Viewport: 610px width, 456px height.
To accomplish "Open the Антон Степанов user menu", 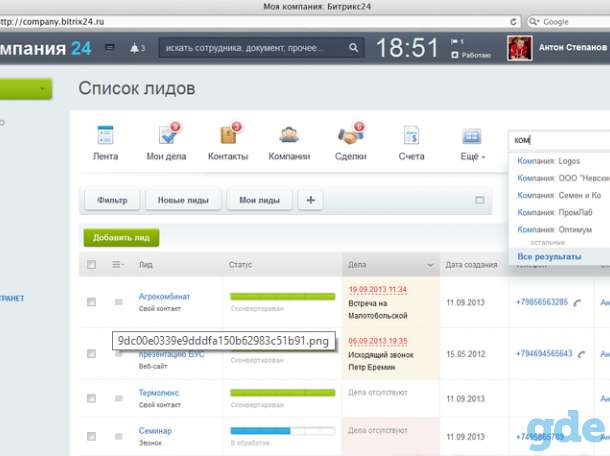I will pyautogui.click(x=573, y=47).
